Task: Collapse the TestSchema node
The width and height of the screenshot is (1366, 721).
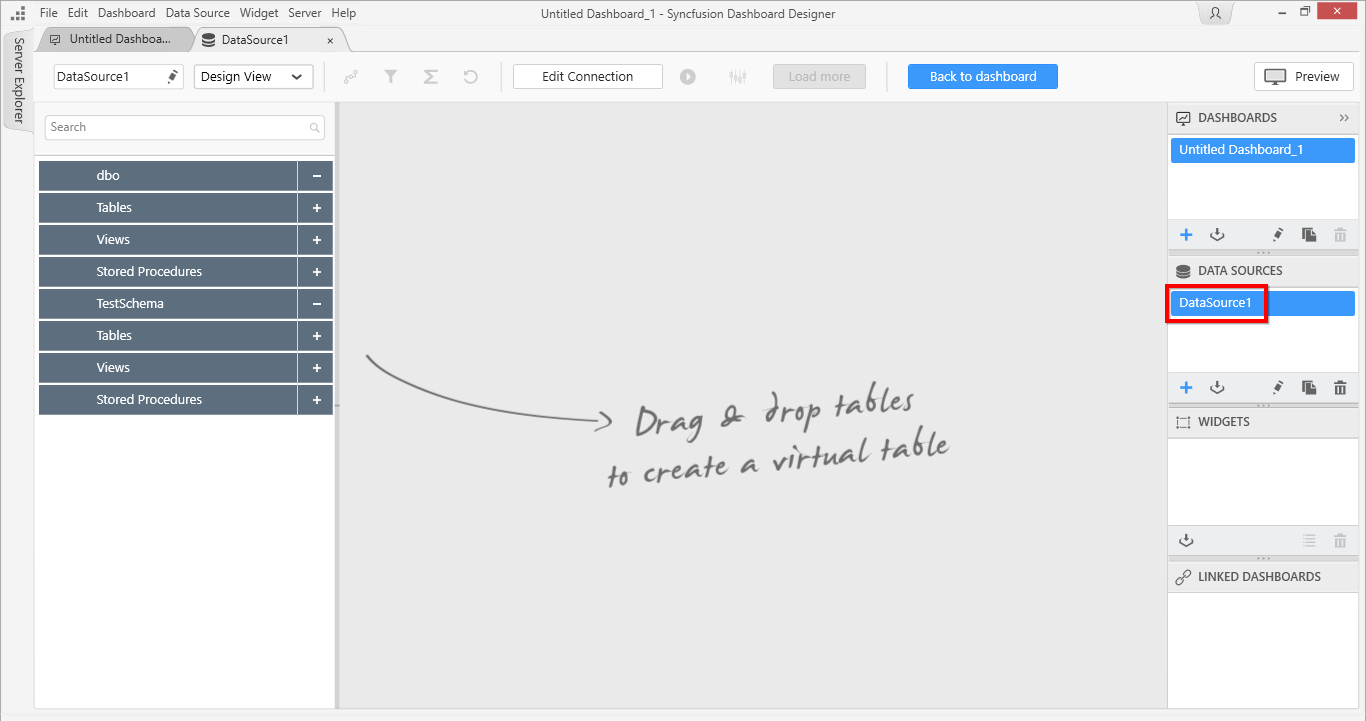Action: click(316, 304)
